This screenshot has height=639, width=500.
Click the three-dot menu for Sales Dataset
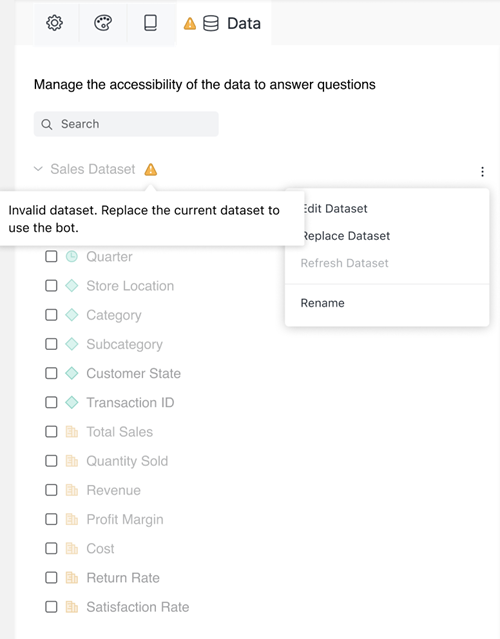482,172
